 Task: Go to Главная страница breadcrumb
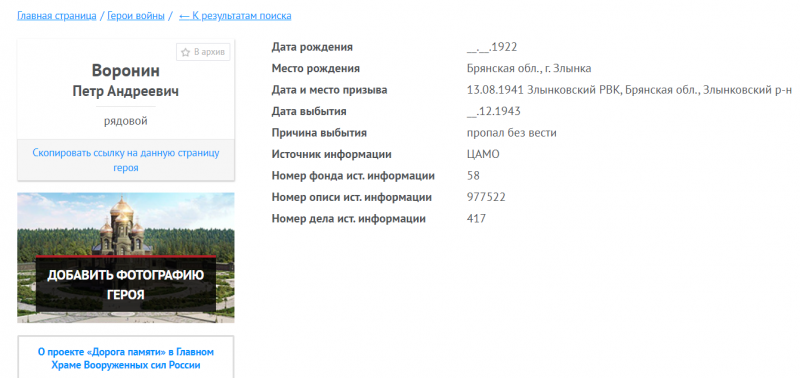click(57, 16)
